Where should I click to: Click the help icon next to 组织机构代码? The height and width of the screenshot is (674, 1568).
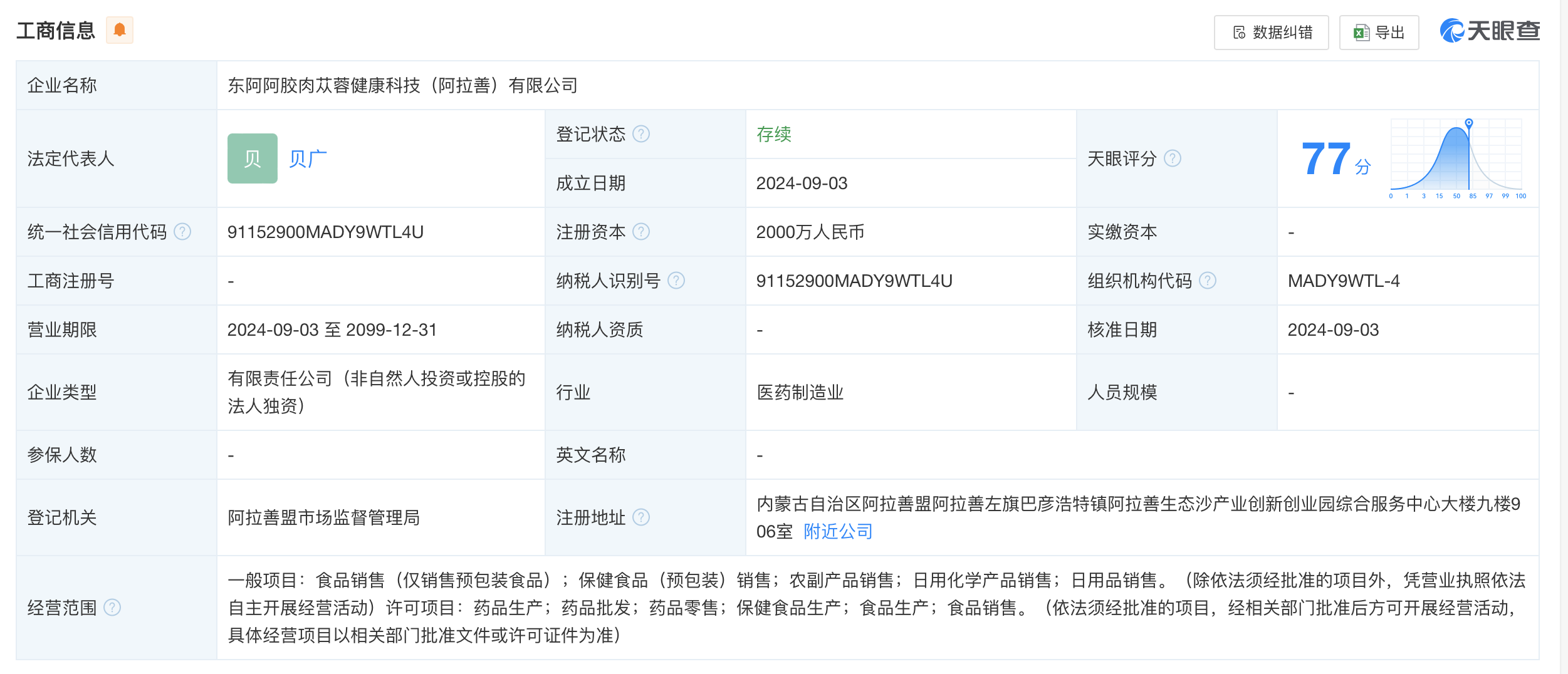(x=1206, y=281)
